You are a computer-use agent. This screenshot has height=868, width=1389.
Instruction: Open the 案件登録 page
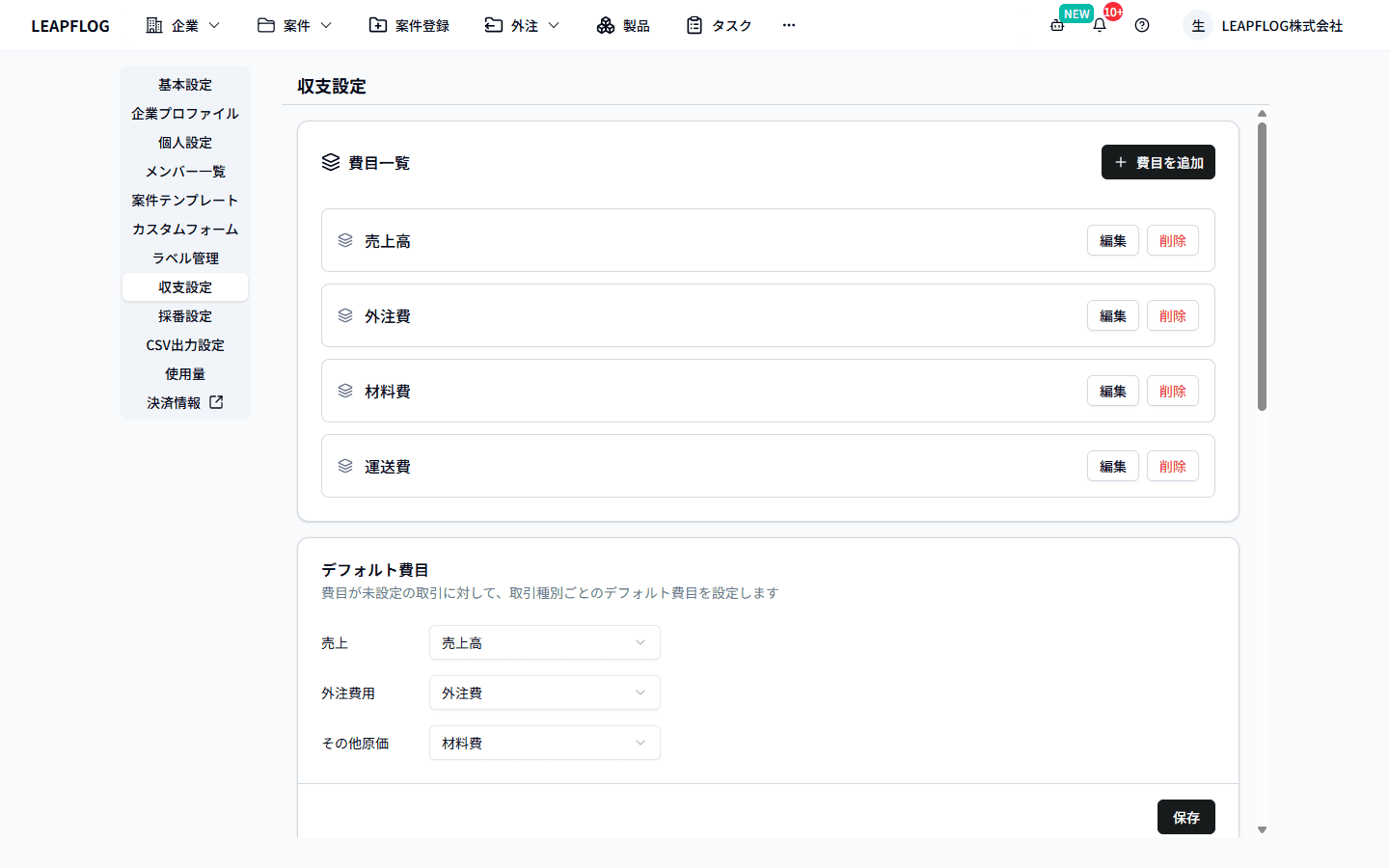click(409, 26)
